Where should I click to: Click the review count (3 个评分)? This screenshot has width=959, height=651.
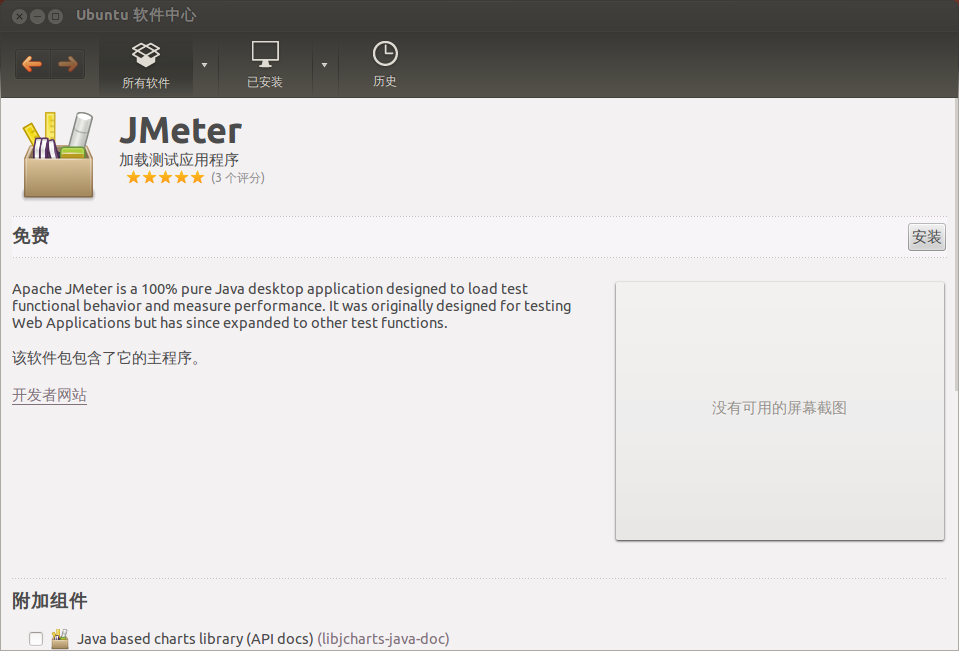click(x=238, y=178)
